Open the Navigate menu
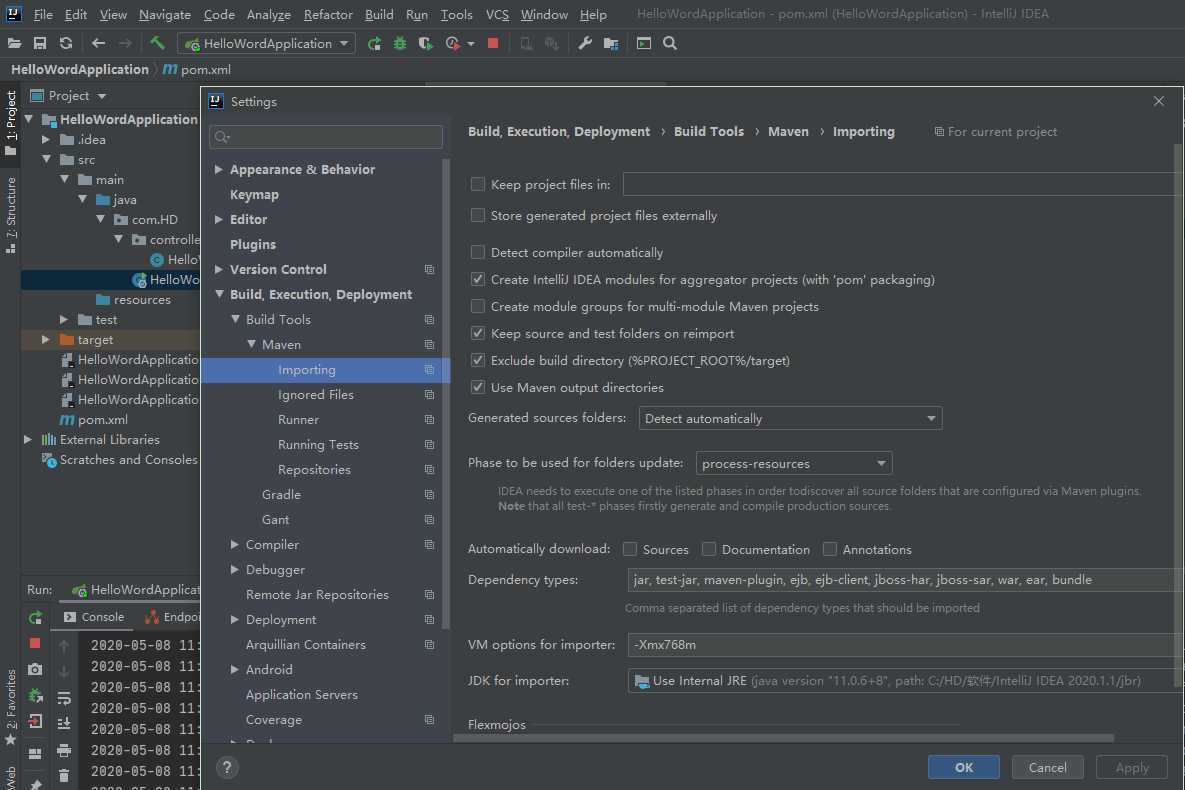The height and width of the screenshot is (790, 1185). pyautogui.click(x=165, y=14)
